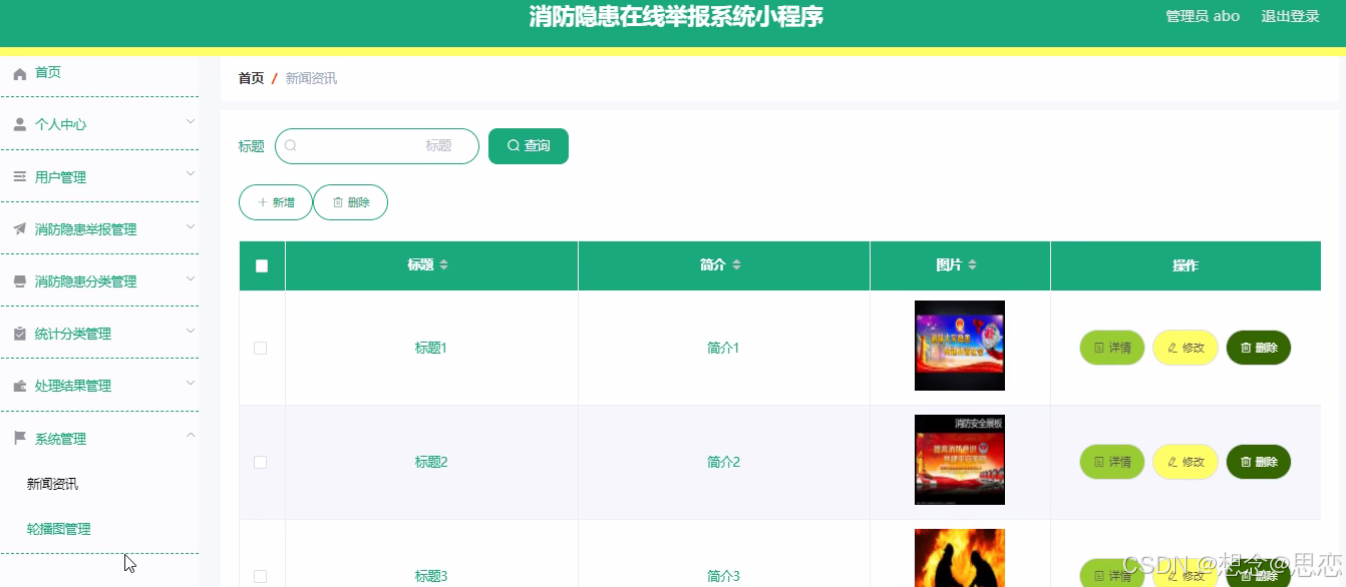The width and height of the screenshot is (1346, 587).
Task: Collapse the 系统管理 menu chevron
Action: [x=190, y=435]
